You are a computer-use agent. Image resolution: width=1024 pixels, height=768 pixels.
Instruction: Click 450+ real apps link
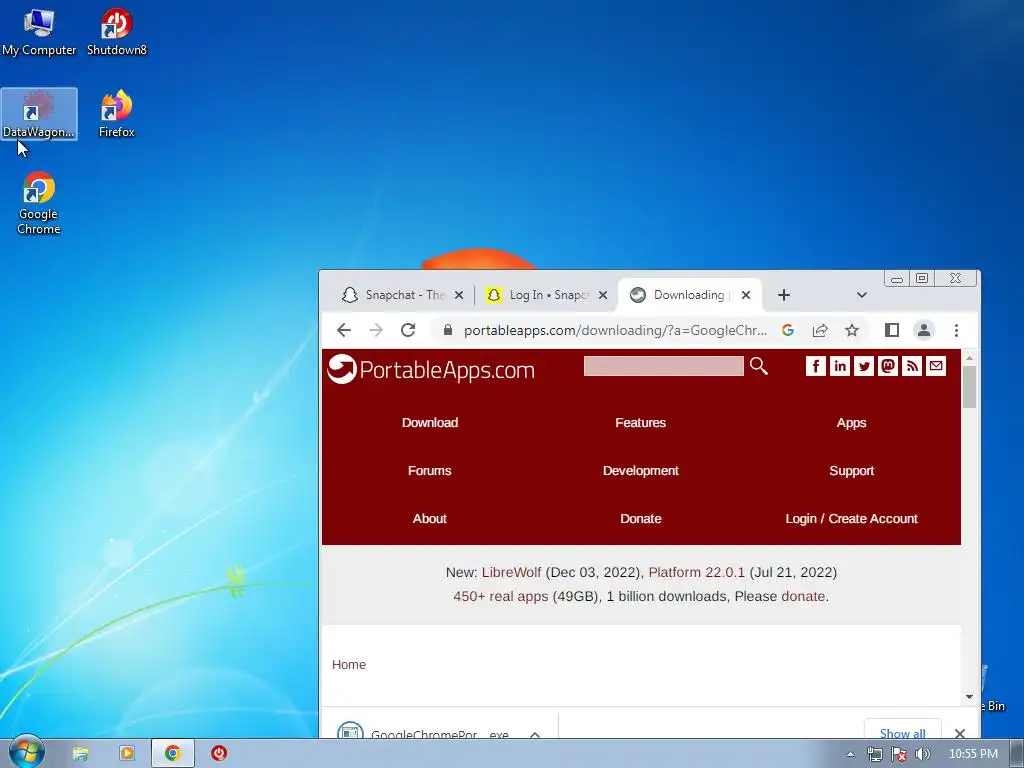(x=501, y=597)
